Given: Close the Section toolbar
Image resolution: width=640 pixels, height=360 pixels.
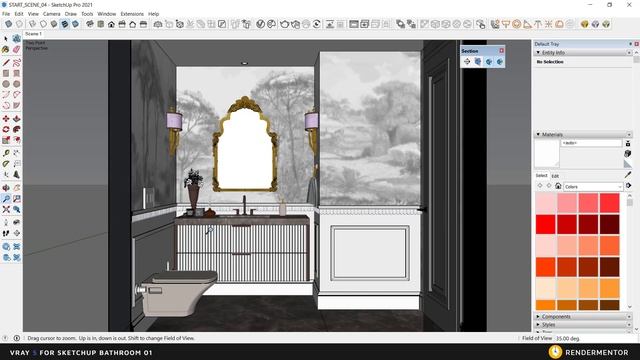Looking at the screenshot, I should (502, 51).
